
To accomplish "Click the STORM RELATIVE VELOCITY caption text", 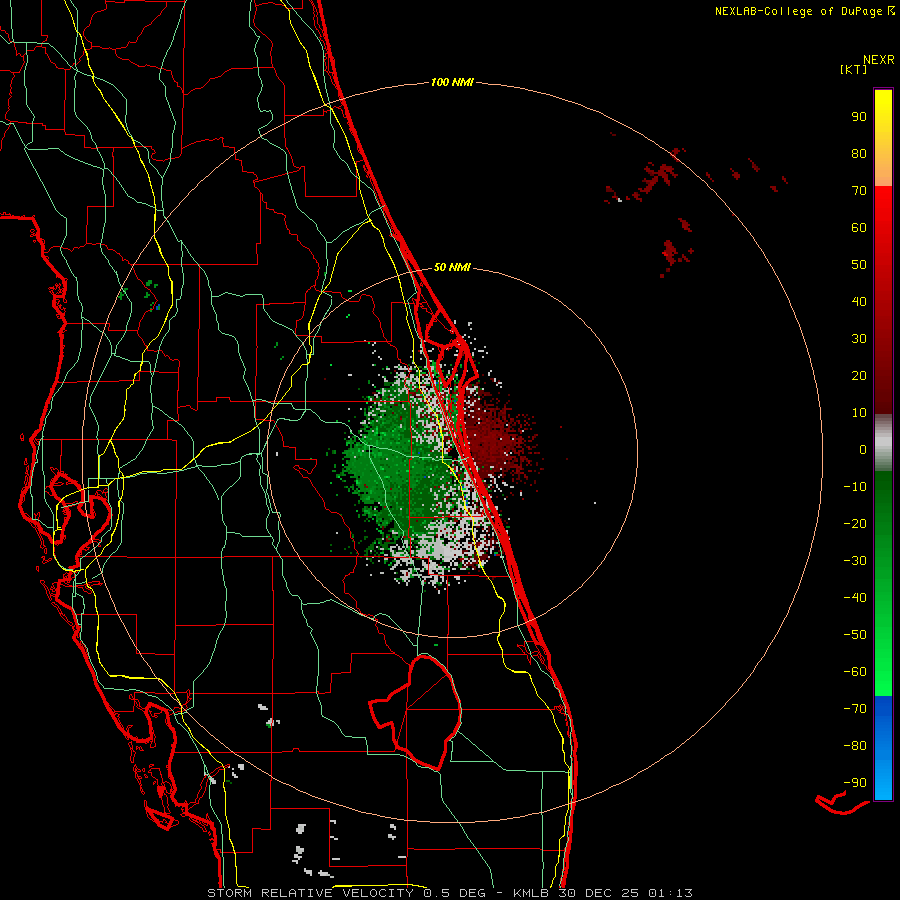I will click(x=310, y=893).
